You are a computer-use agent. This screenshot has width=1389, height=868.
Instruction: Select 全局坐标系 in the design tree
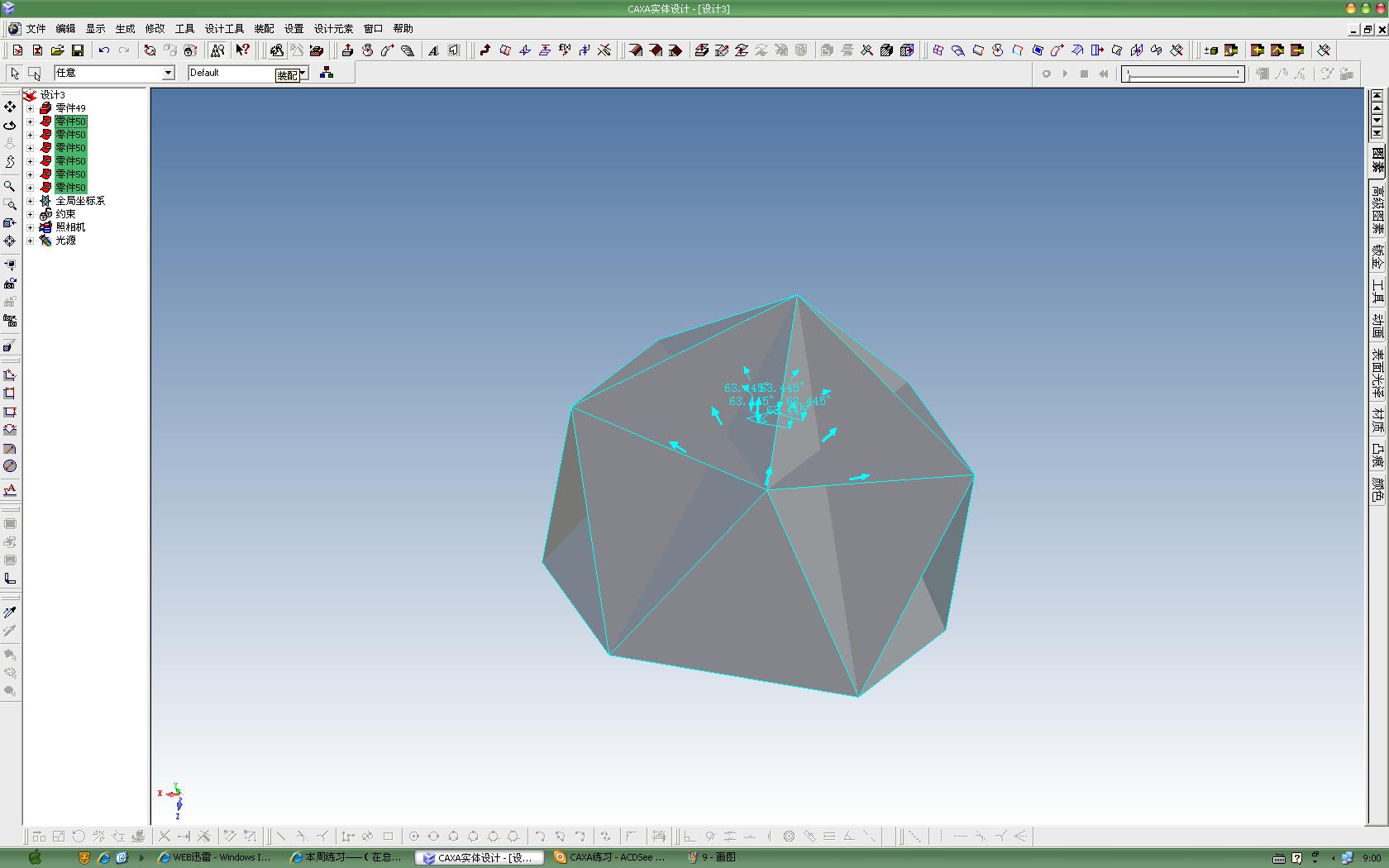click(80, 201)
